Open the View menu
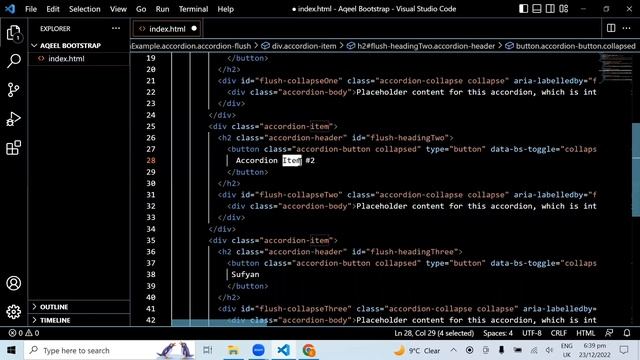The width and height of the screenshot is (640, 360). coord(118,9)
